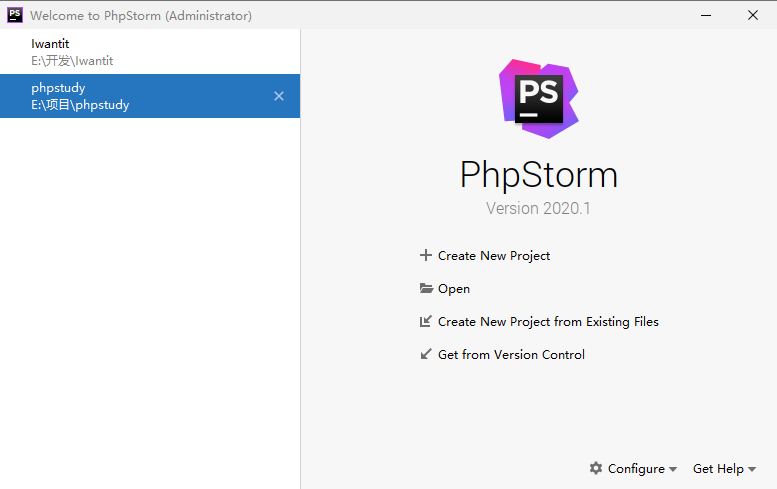Expand the Configure dropdown arrow
The image size is (777, 489).
tap(672, 469)
